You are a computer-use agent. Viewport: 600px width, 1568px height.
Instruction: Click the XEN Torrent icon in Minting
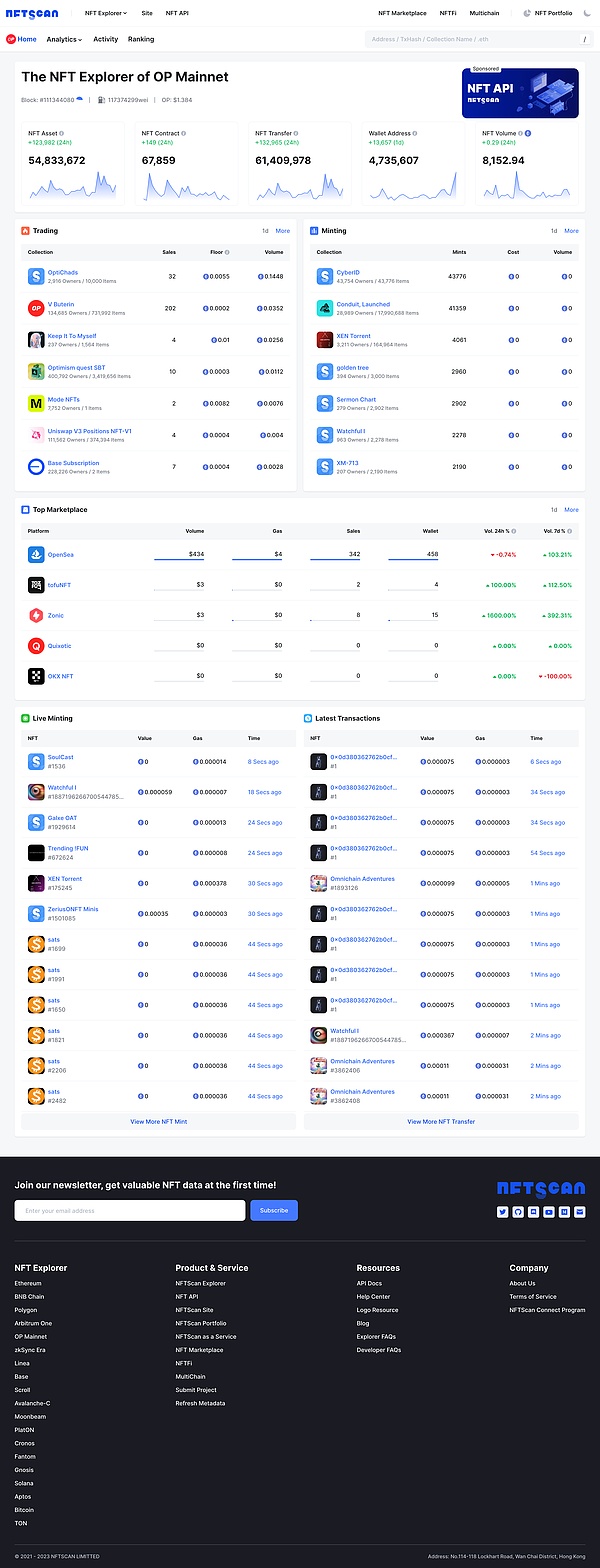click(x=324, y=340)
